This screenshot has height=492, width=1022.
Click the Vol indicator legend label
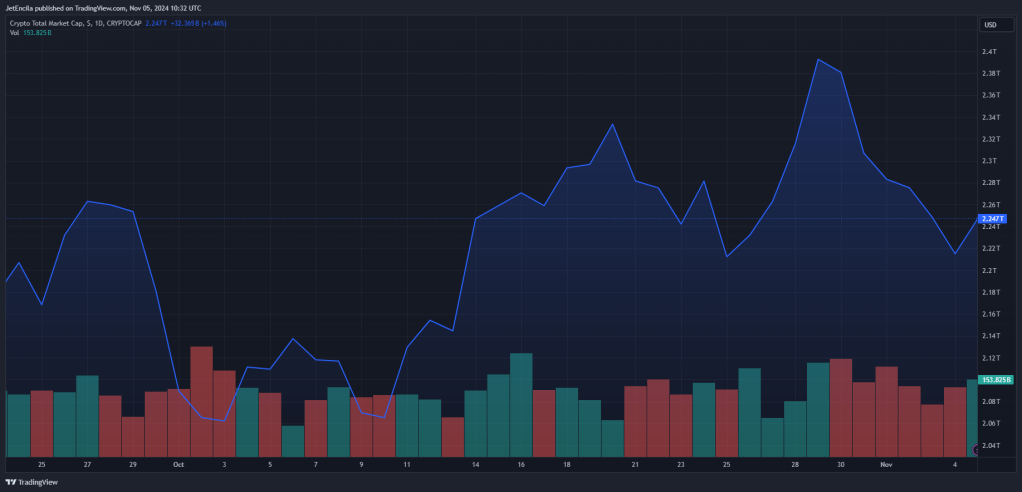(x=14, y=33)
